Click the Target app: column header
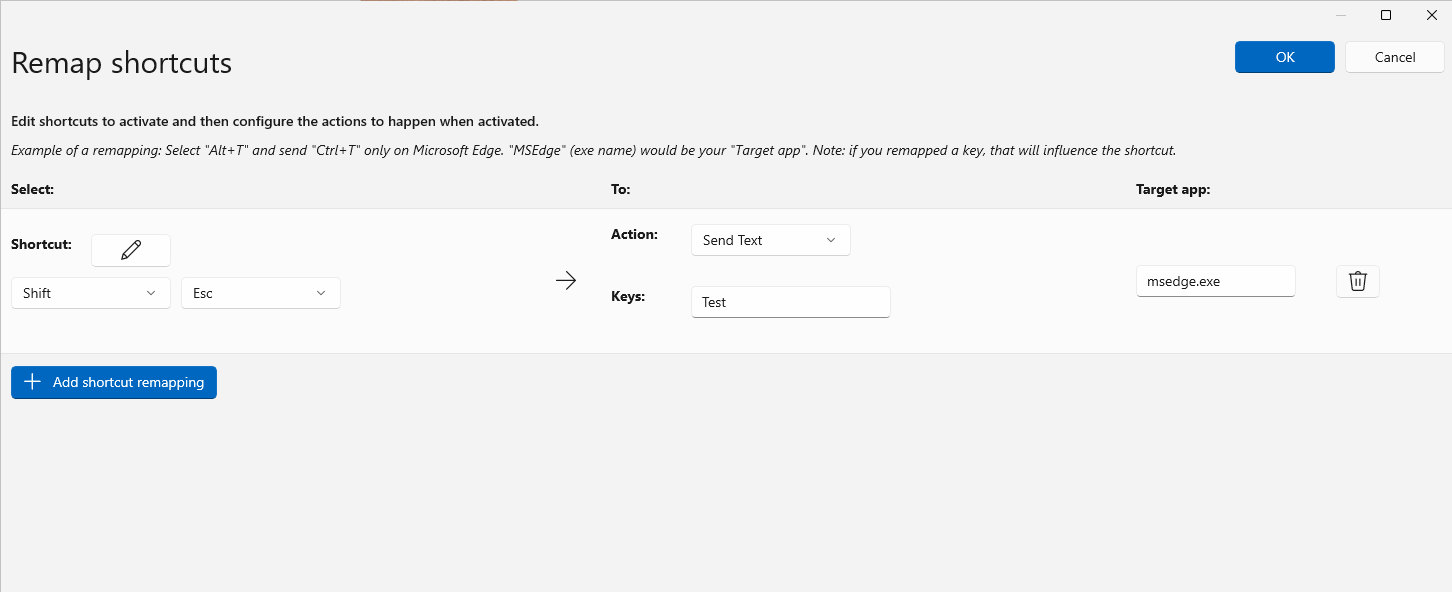The width and height of the screenshot is (1452, 592). point(1173,189)
